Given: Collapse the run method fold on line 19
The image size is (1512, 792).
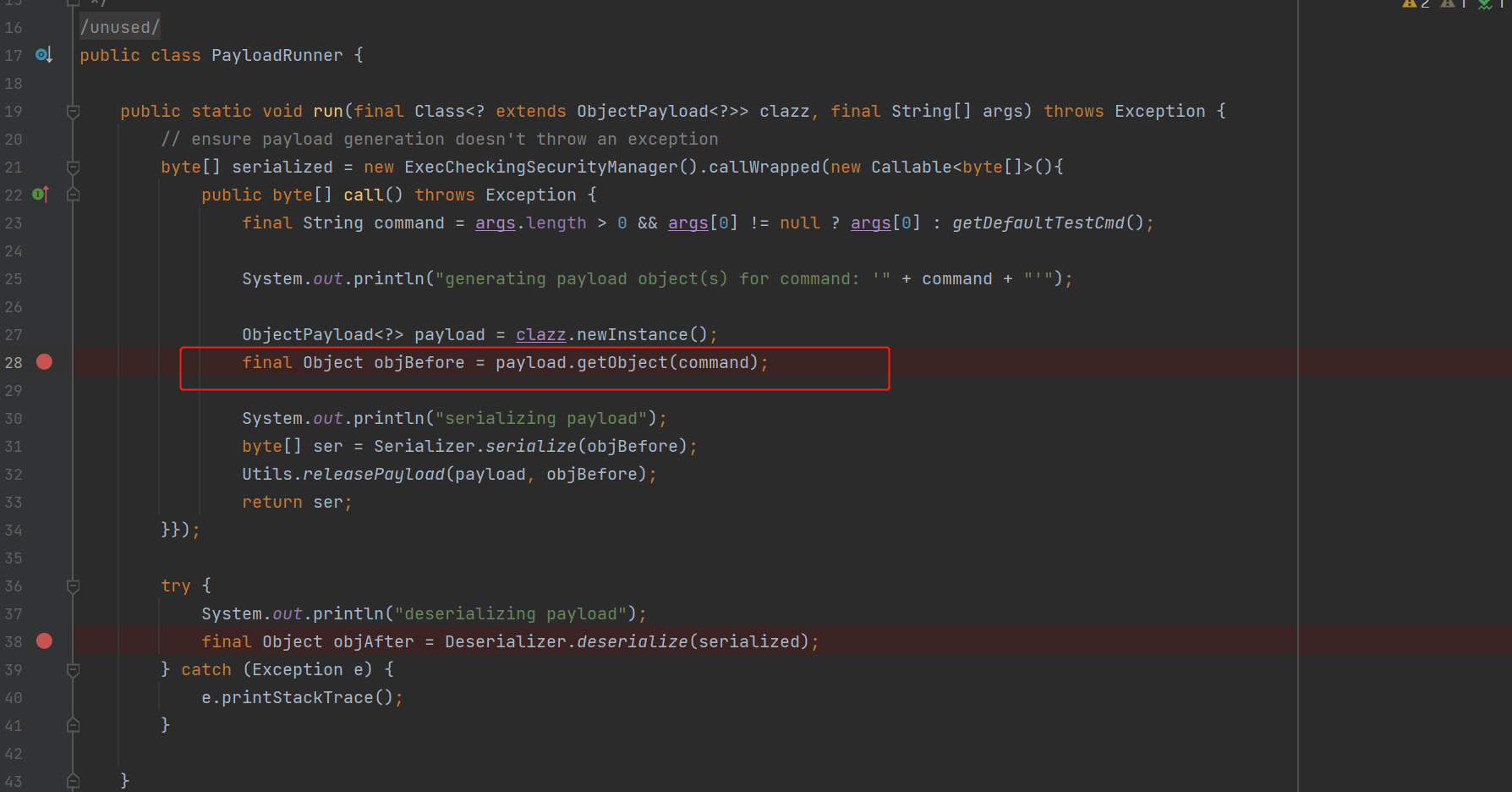Looking at the screenshot, I should pyautogui.click(x=74, y=112).
